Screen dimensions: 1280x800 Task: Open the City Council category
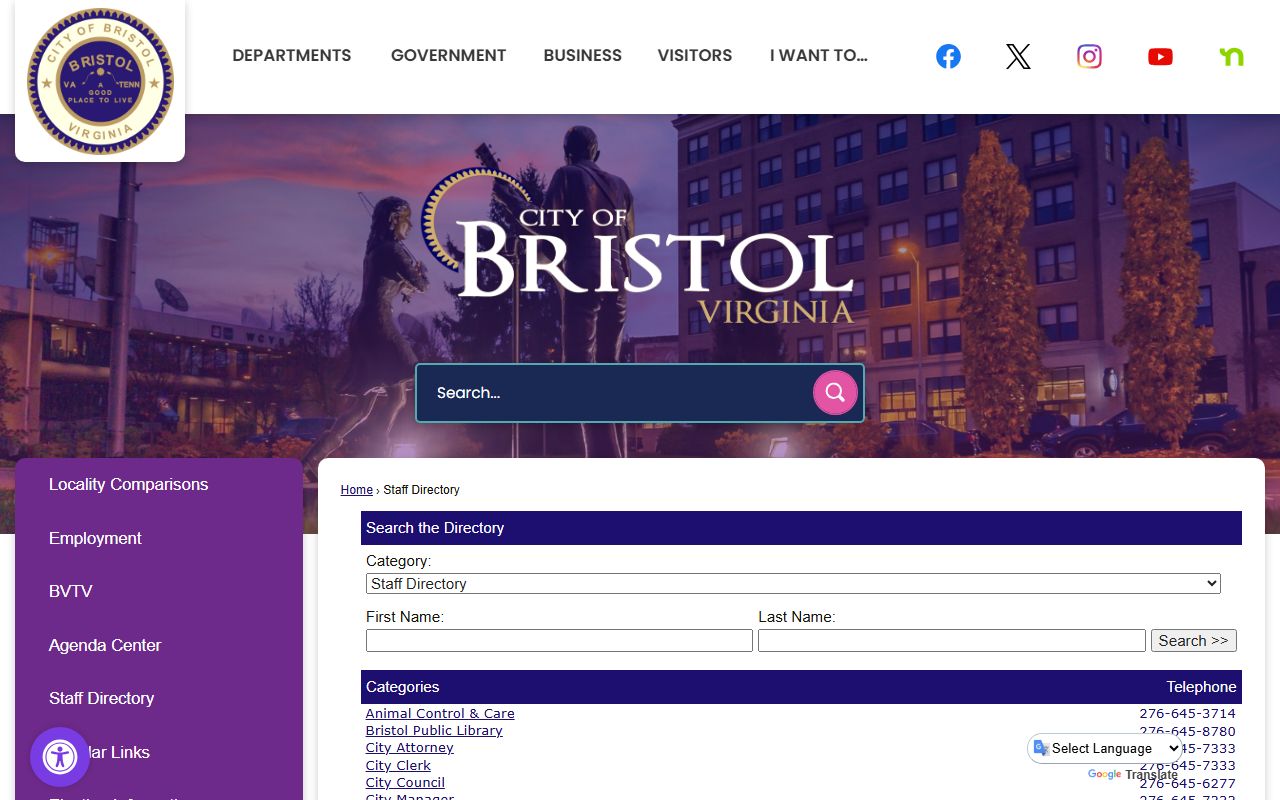click(x=405, y=783)
